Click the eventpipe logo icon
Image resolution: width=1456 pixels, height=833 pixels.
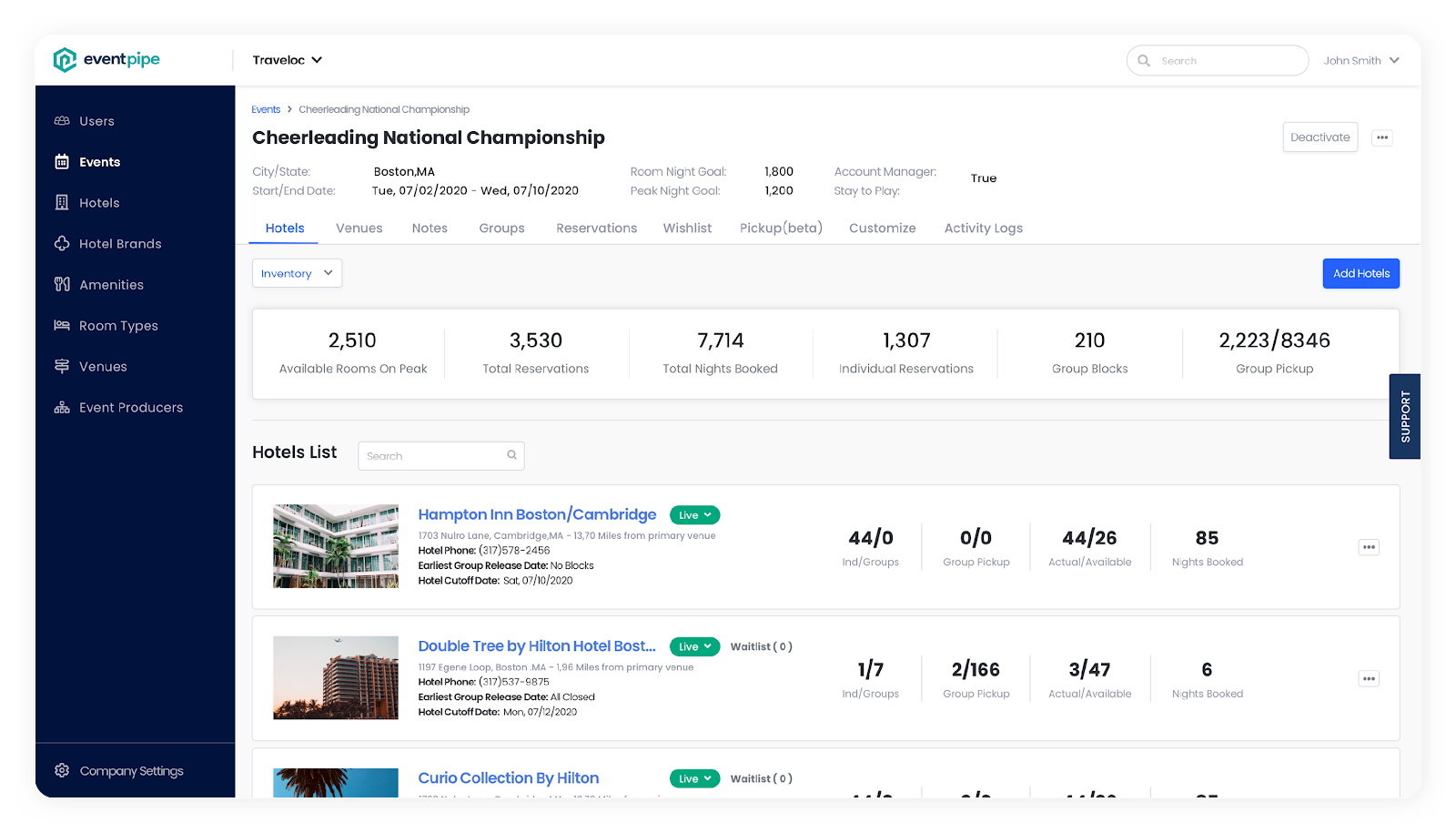[65, 60]
